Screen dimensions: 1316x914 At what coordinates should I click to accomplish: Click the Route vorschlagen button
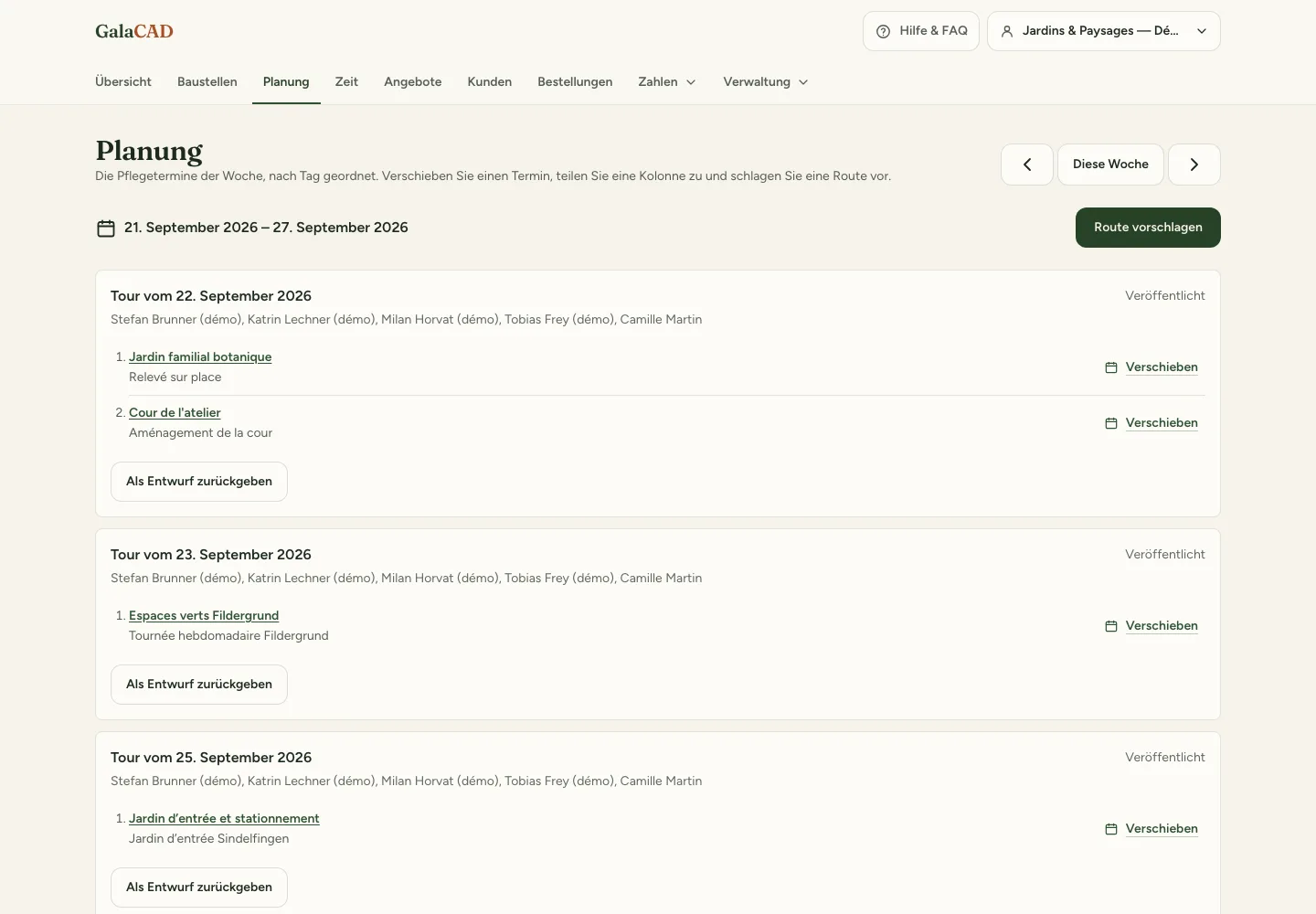[x=1148, y=228]
